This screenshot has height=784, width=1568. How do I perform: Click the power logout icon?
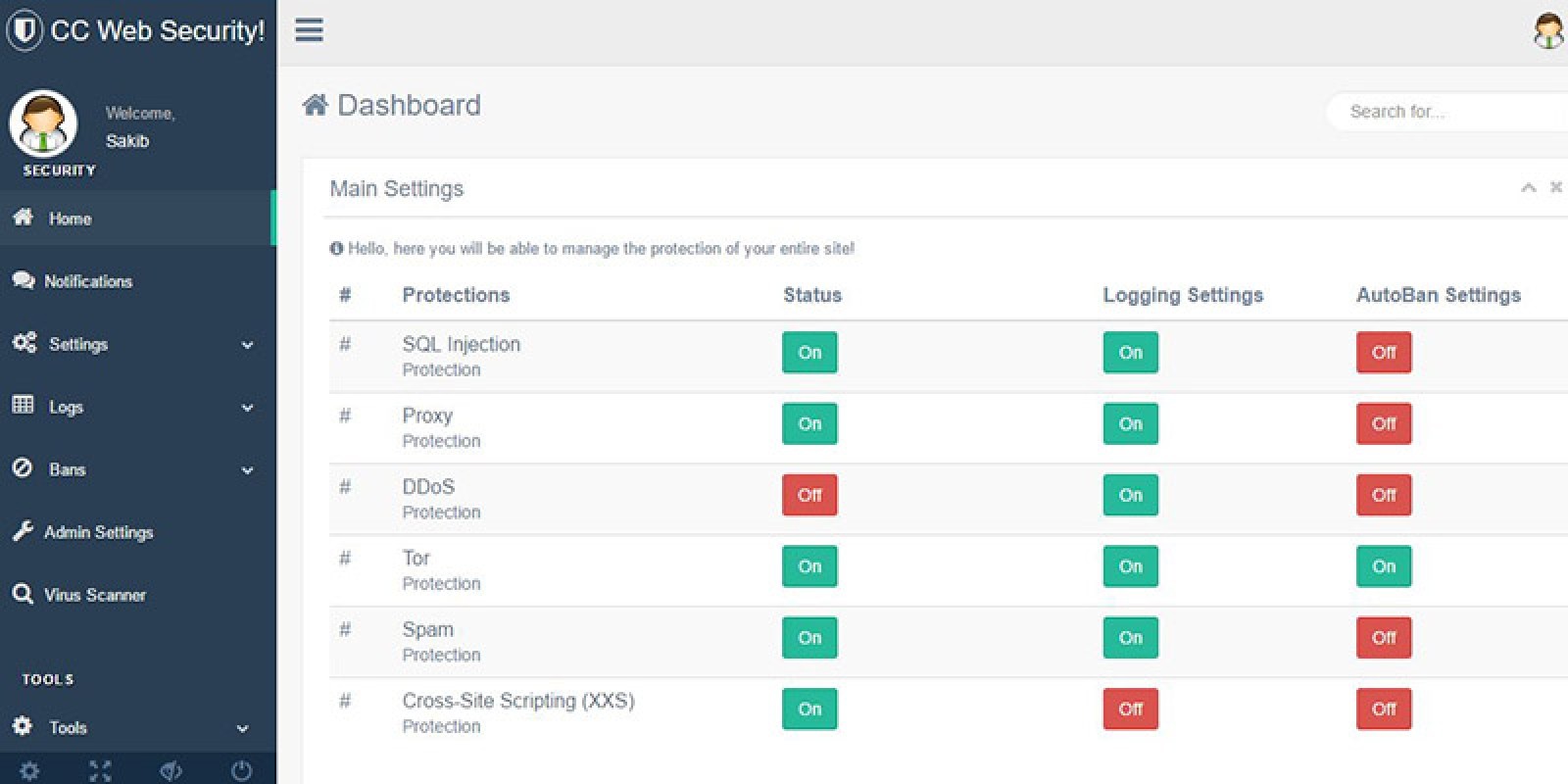pos(241,770)
